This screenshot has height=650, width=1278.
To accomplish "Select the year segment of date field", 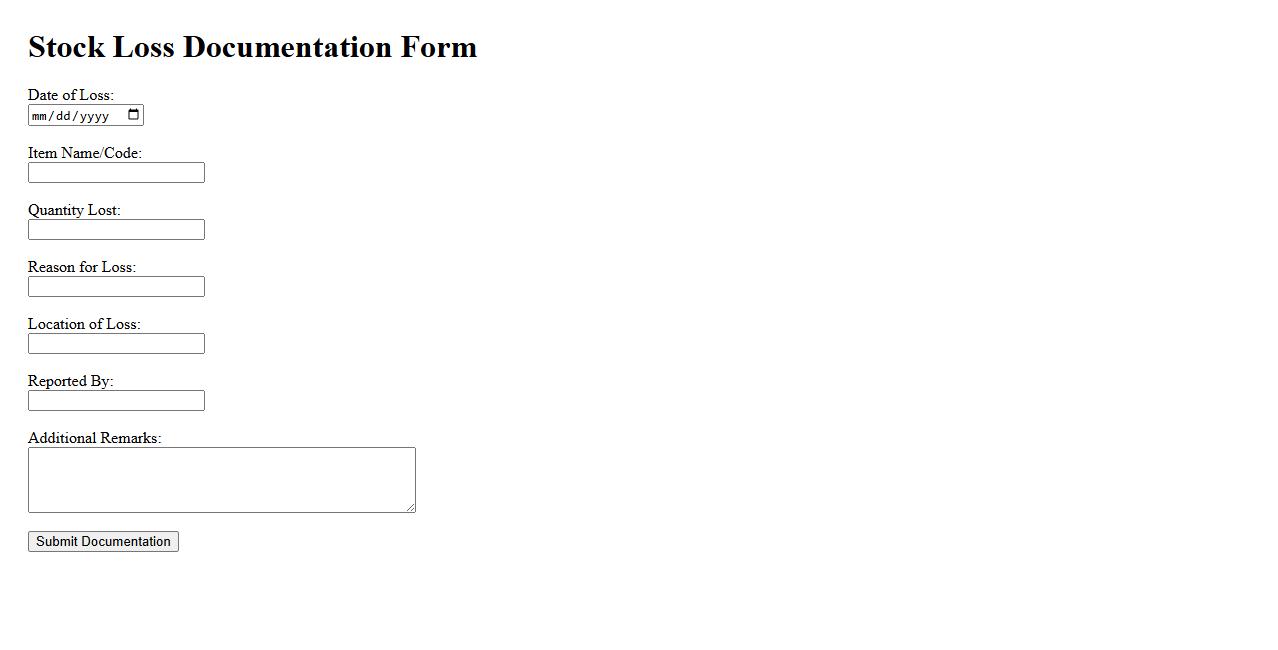I will [93, 116].
